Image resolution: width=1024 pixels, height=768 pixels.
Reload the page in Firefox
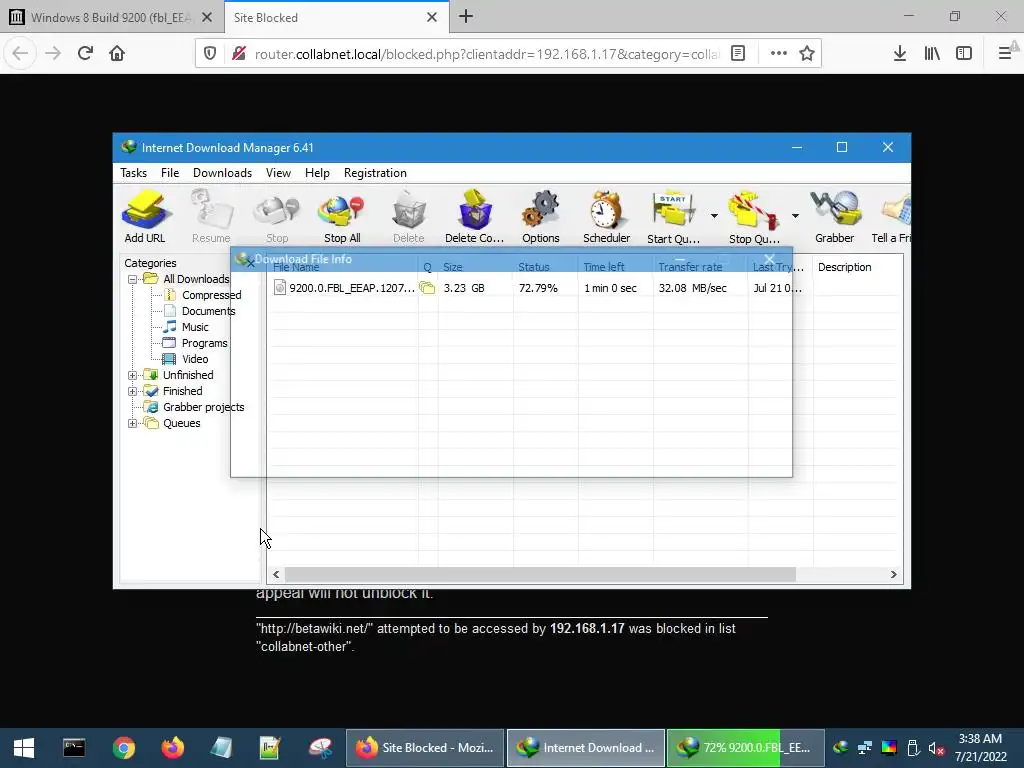click(x=85, y=54)
